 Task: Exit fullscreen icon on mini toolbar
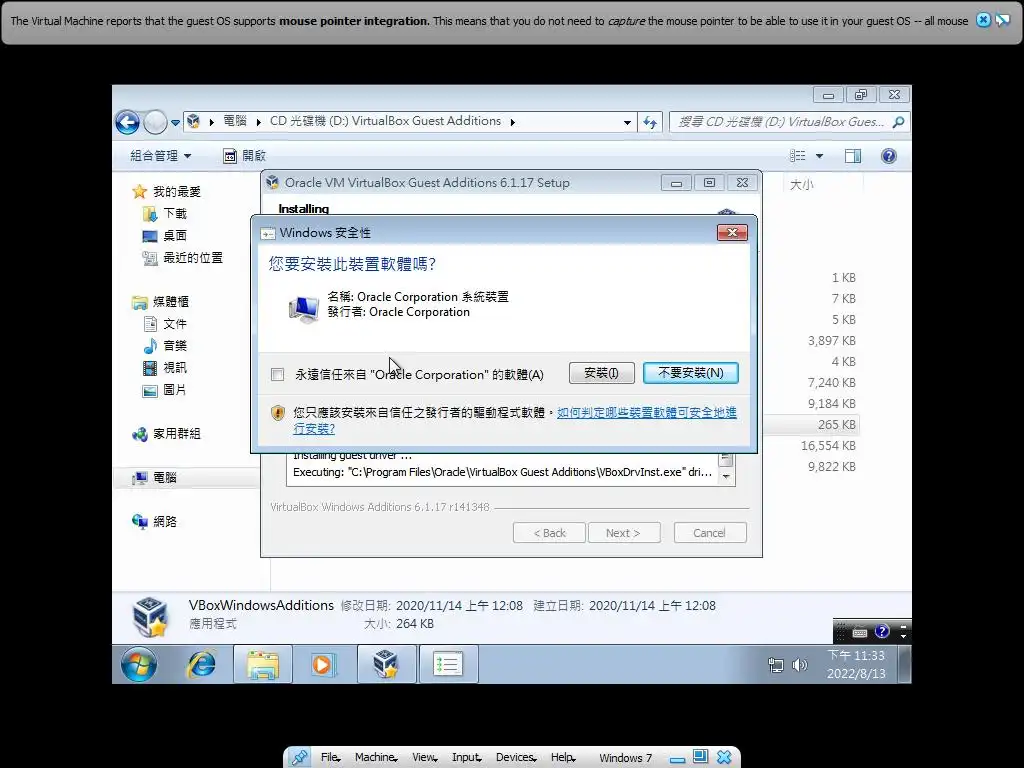click(x=700, y=757)
